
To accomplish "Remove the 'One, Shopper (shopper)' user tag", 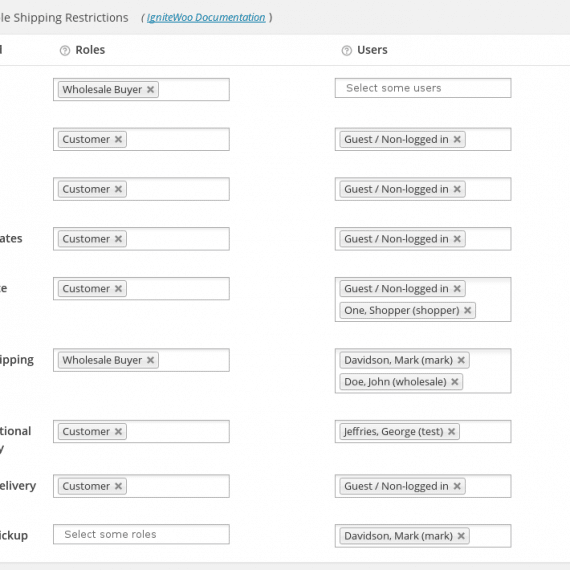I will pos(467,310).
